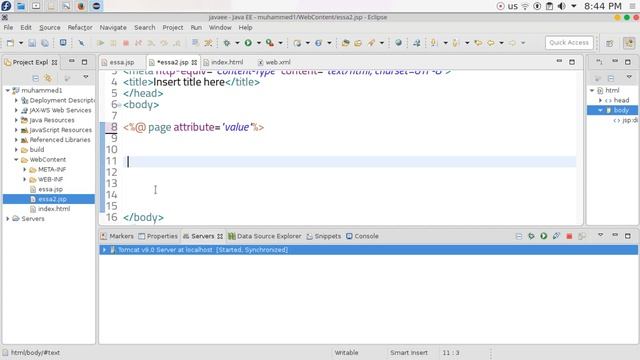Close the essa2.jsp editor tab
The image size is (640, 360).
pyautogui.click(x=194, y=62)
